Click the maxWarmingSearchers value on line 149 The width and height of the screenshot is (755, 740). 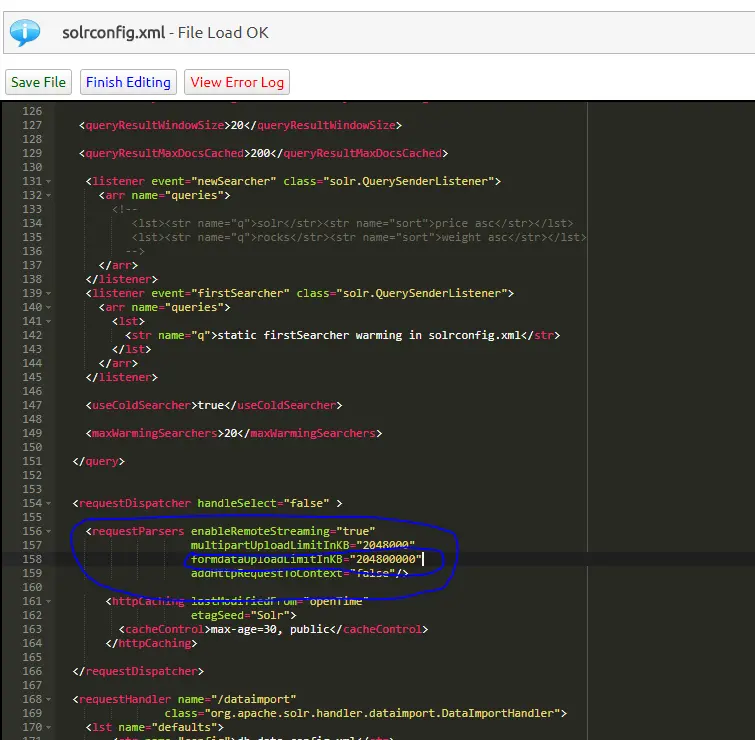(231, 433)
